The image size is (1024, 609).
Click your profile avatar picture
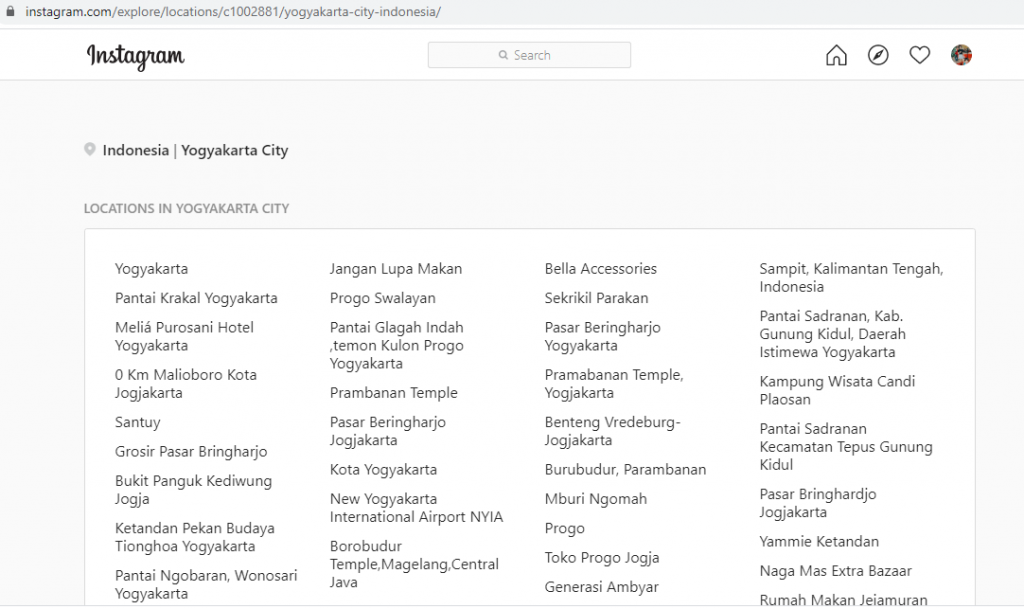960,55
